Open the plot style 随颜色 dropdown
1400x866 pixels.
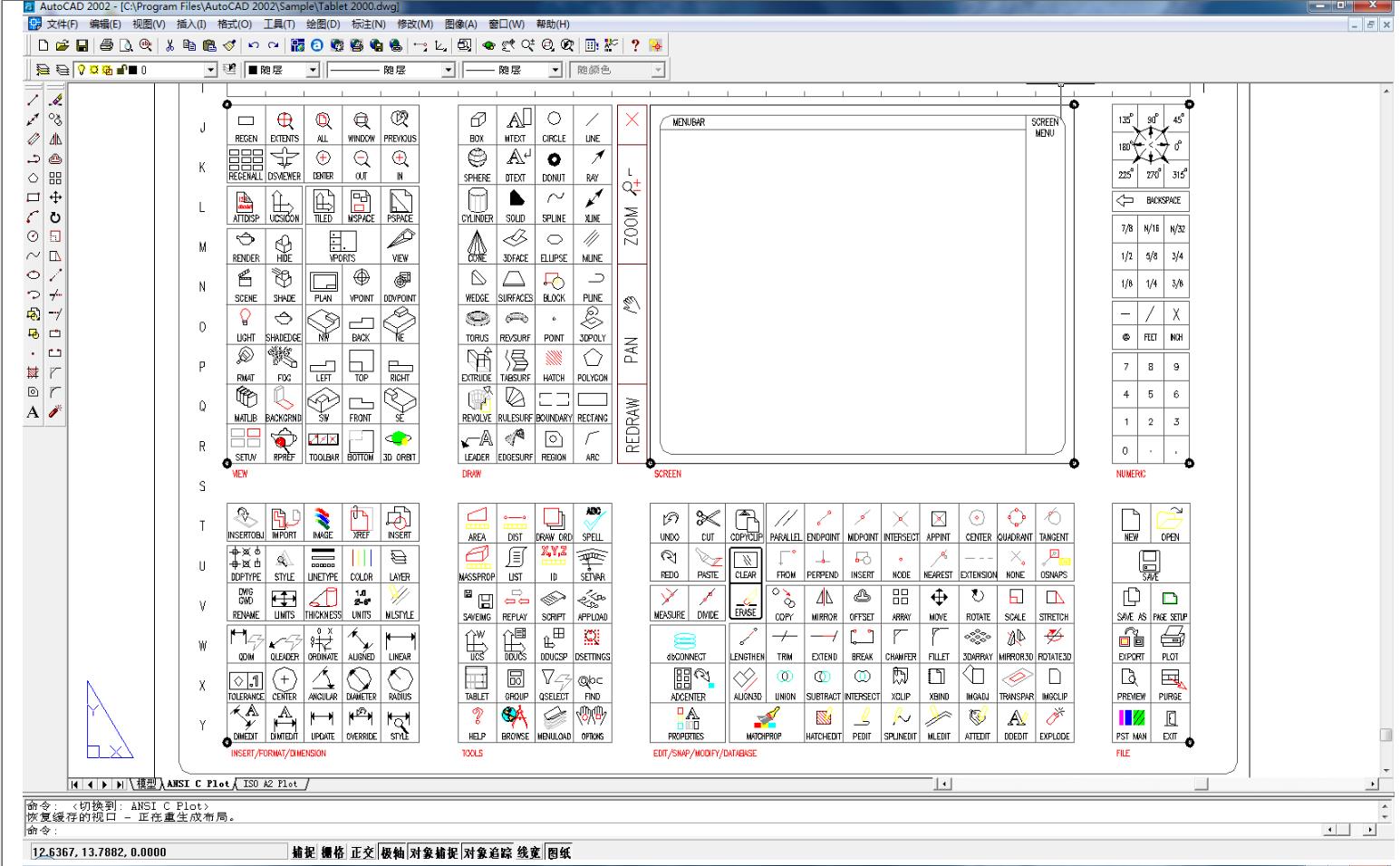tap(658, 70)
